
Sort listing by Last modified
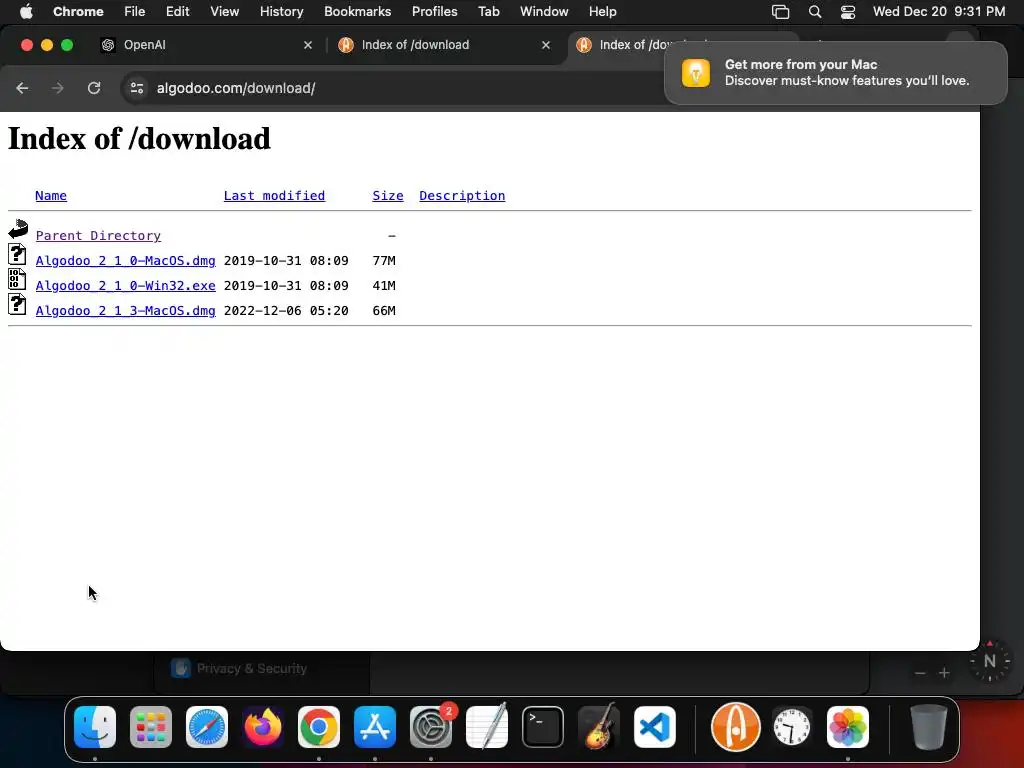click(x=274, y=195)
